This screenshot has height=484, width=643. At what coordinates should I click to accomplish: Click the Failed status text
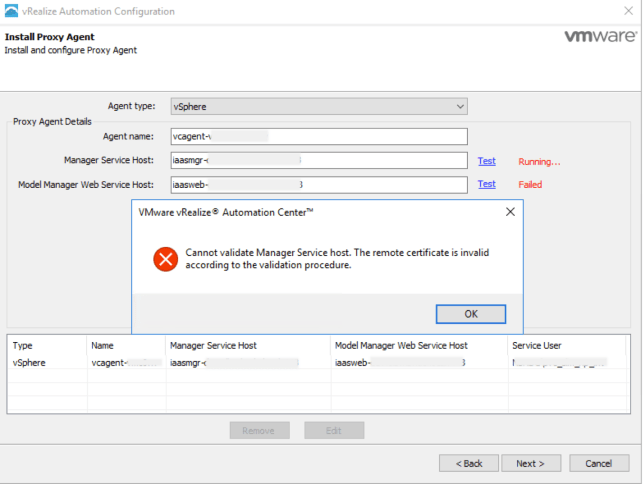coord(530,185)
